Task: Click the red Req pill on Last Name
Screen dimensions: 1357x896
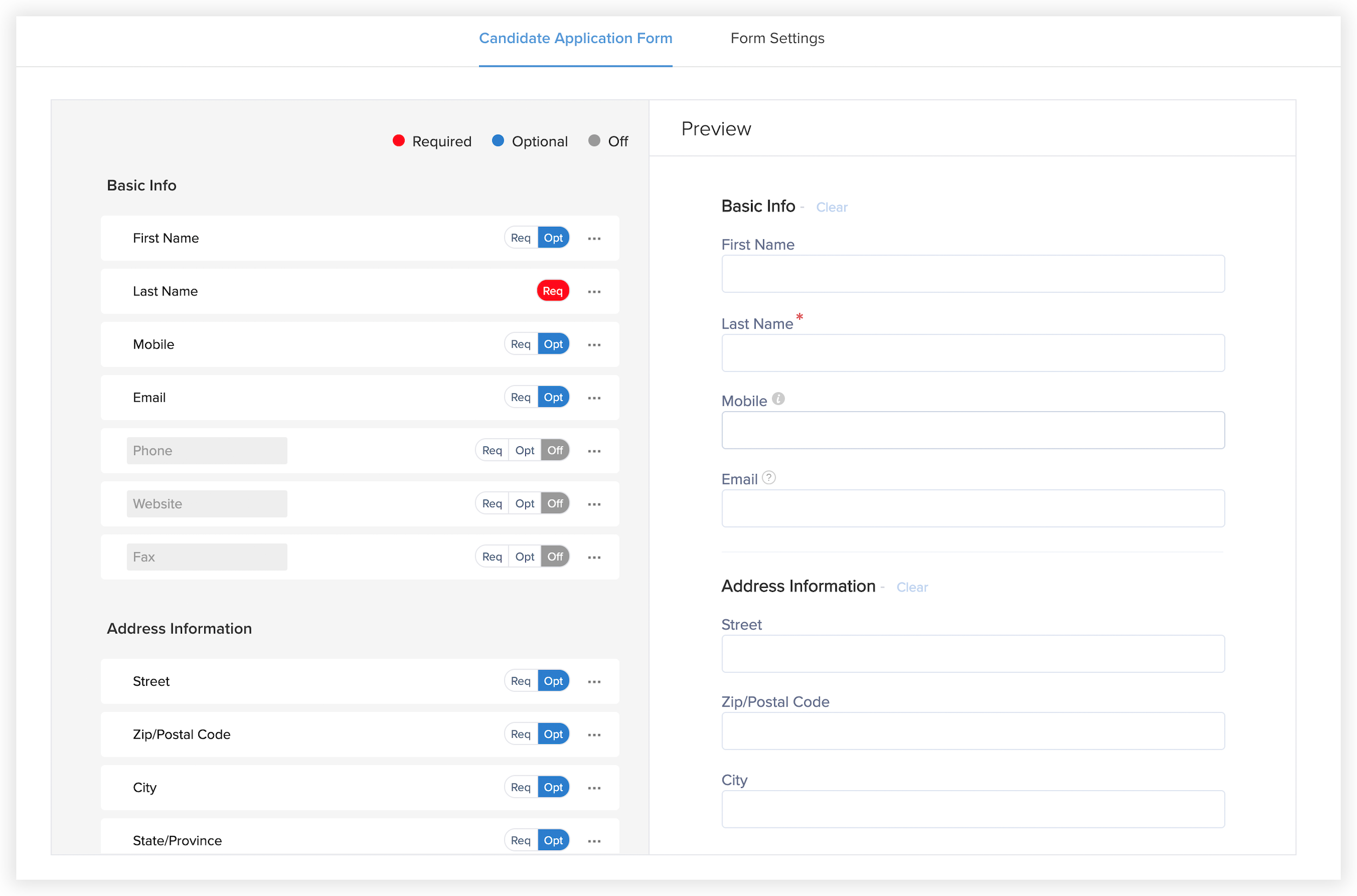Action: (552, 291)
